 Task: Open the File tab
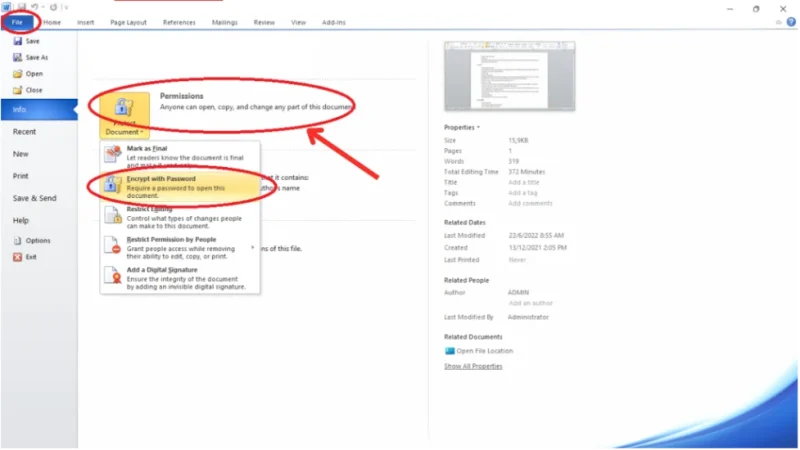tap(17, 22)
